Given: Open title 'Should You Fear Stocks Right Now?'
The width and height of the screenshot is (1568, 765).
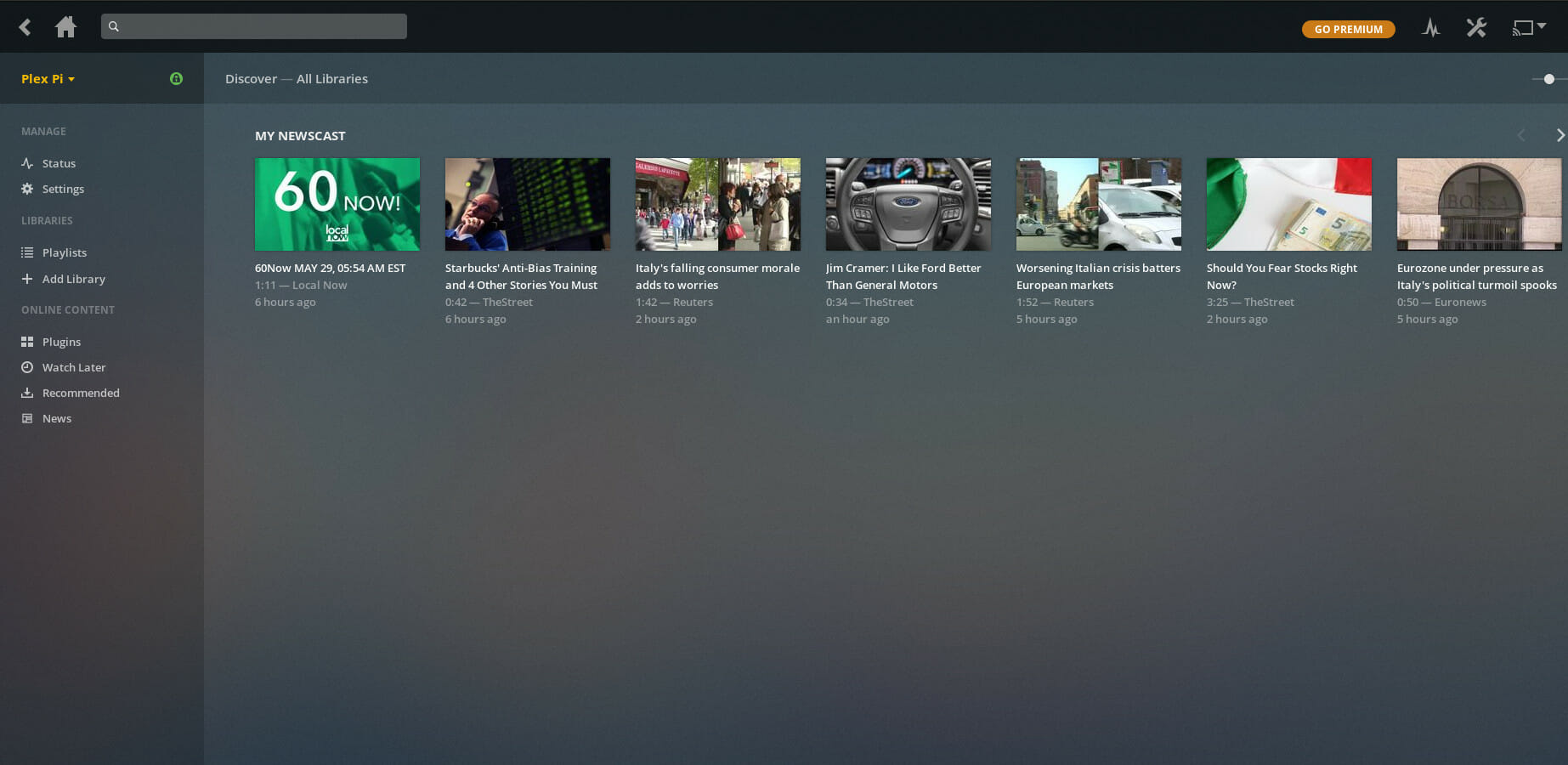Looking at the screenshot, I should (1282, 276).
